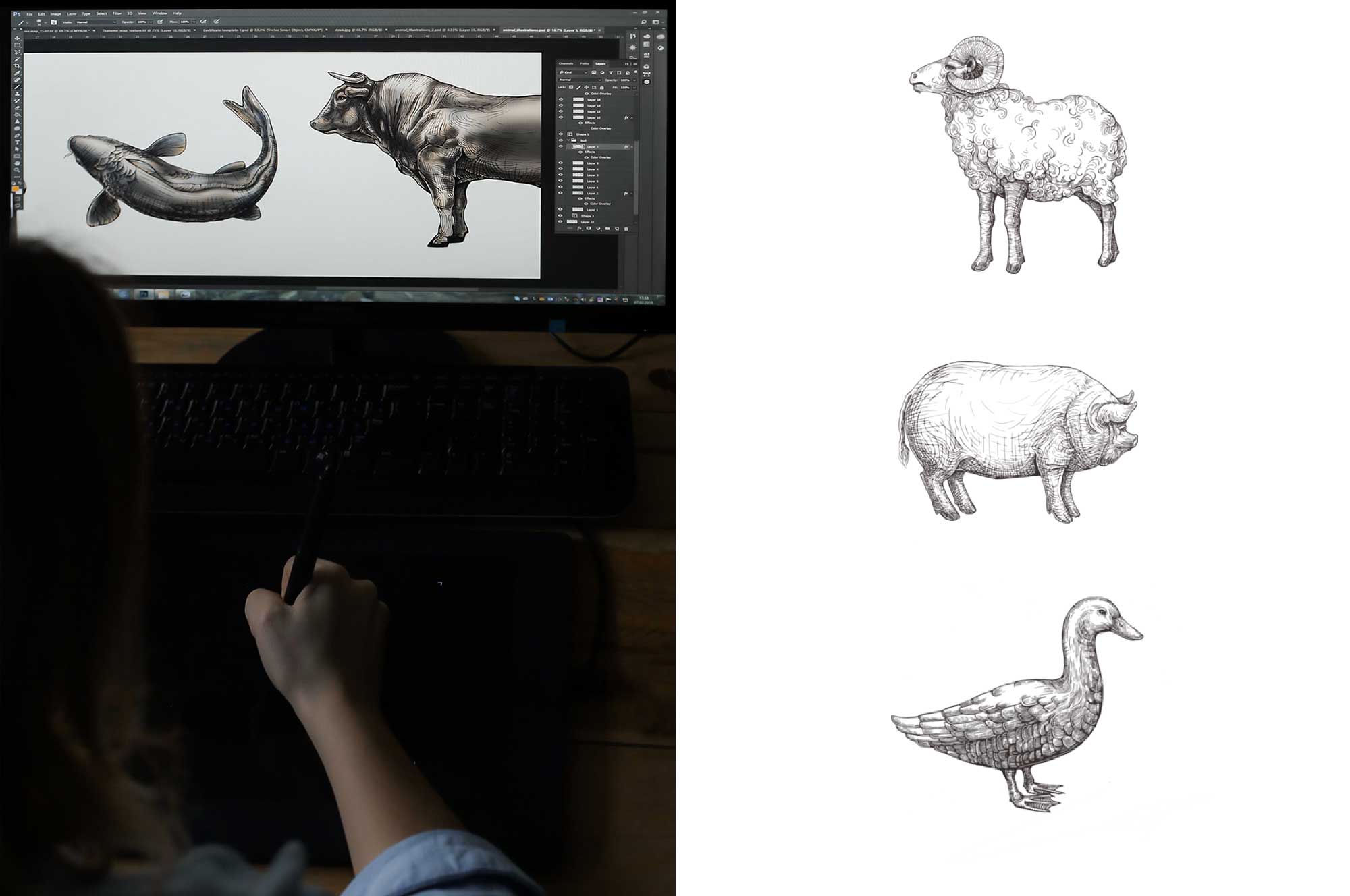Open the Window menu

(x=159, y=13)
